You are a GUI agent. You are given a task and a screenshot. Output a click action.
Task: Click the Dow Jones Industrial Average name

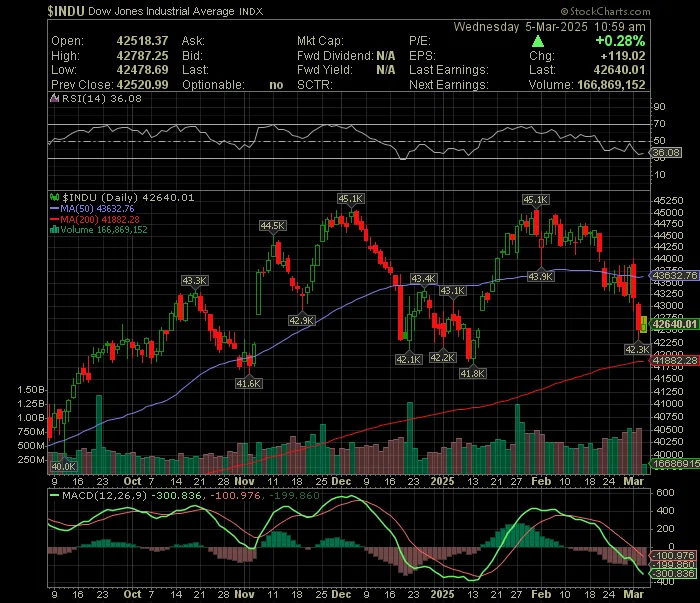coord(161,12)
